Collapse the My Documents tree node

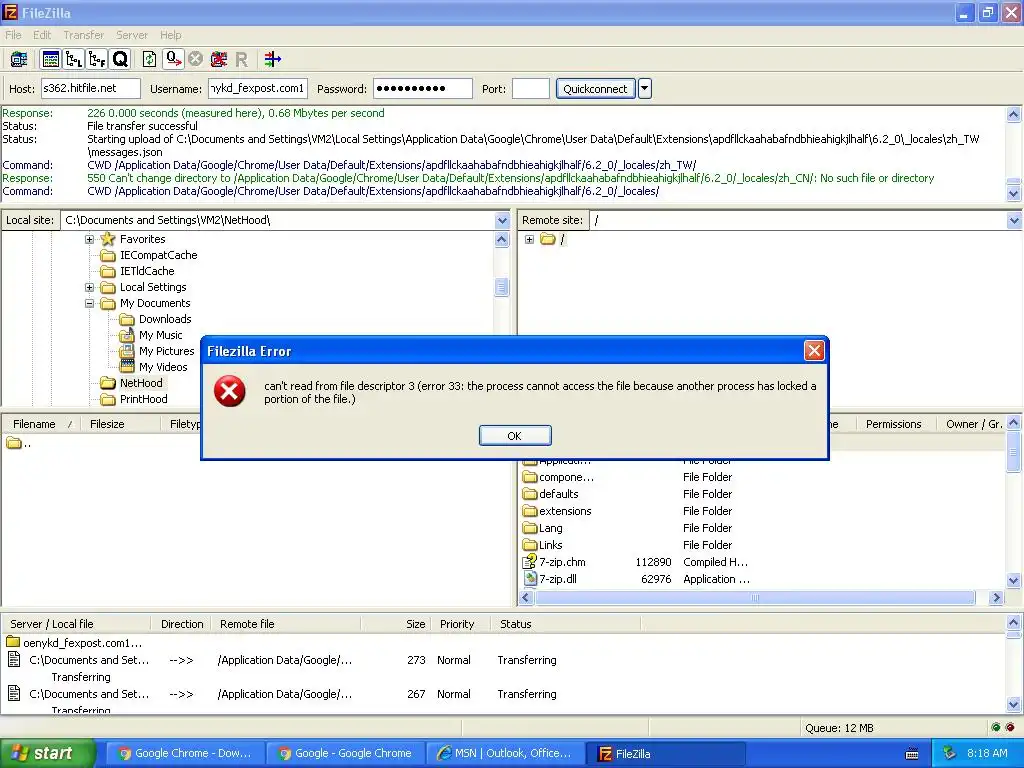coord(89,303)
